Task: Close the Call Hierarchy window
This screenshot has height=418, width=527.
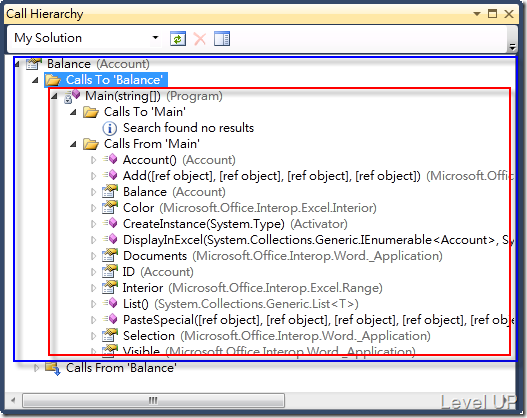Action: point(509,14)
